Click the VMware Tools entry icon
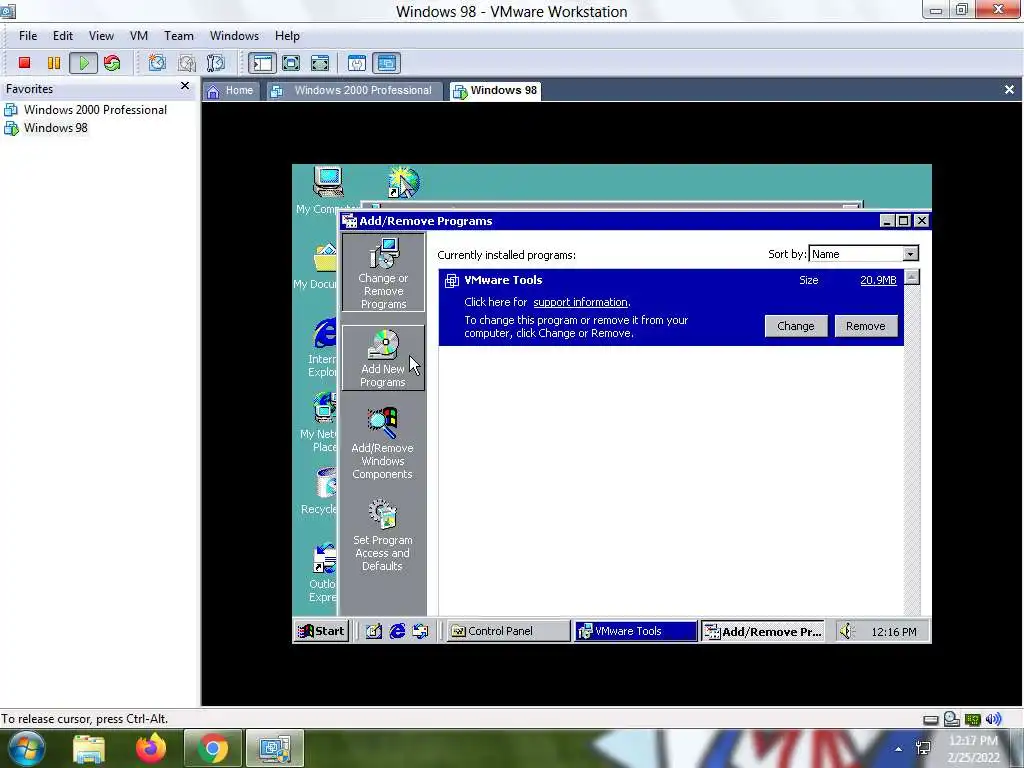 click(451, 281)
